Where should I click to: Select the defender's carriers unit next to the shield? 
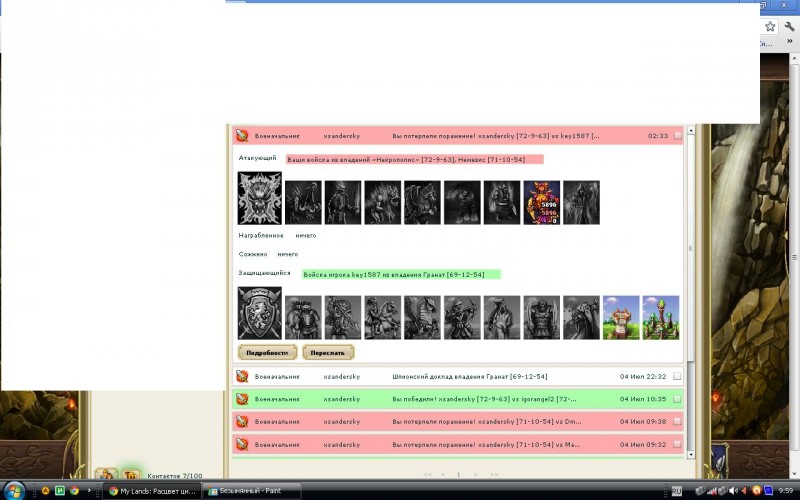pos(303,317)
